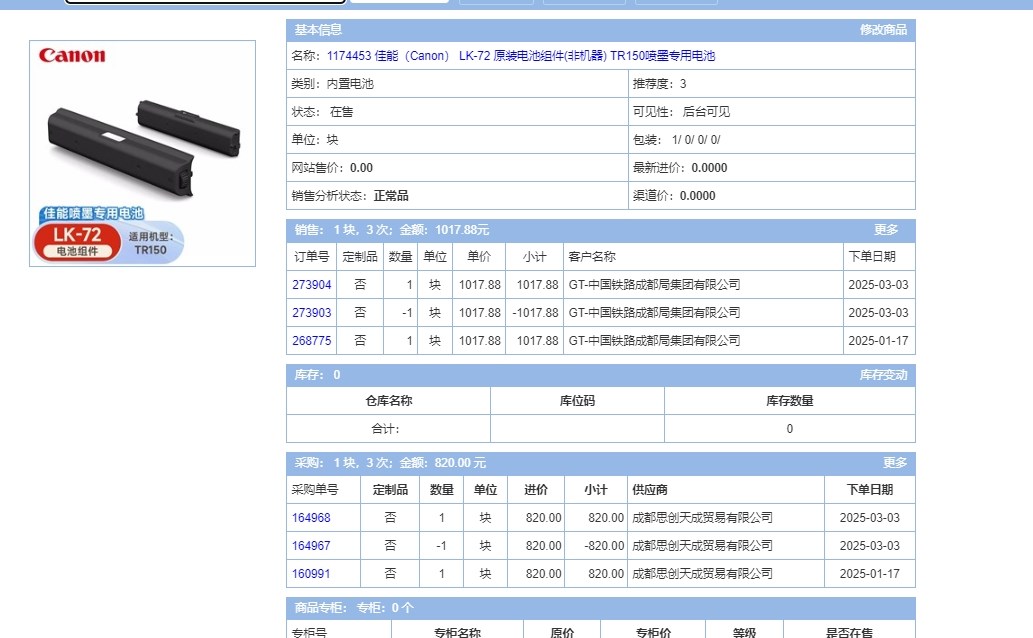The image size is (1033, 638).
Task: Click the 修改商品 link in 基本信息 header
Action: (883, 30)
